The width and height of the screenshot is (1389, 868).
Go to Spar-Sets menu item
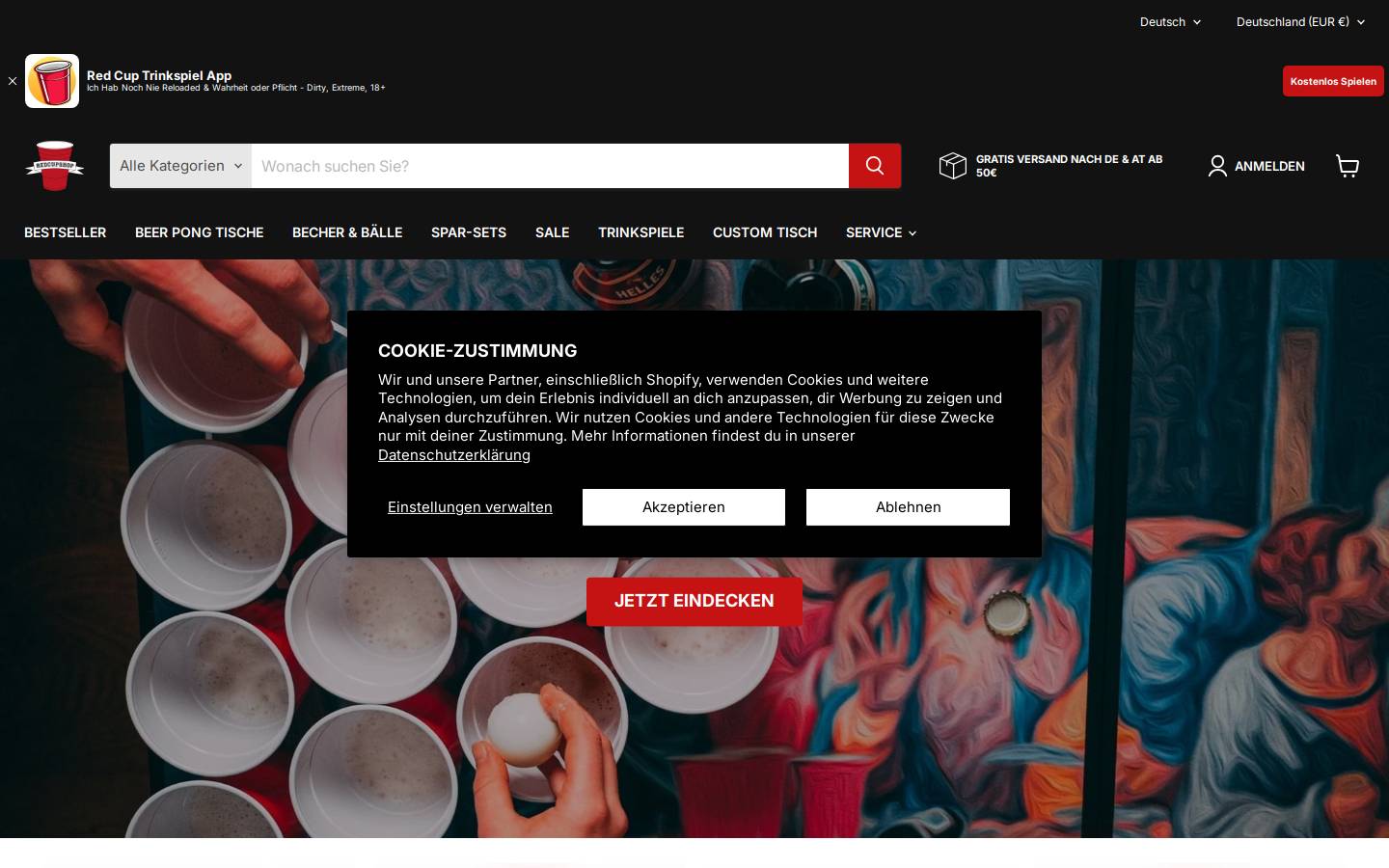[469, 232]
